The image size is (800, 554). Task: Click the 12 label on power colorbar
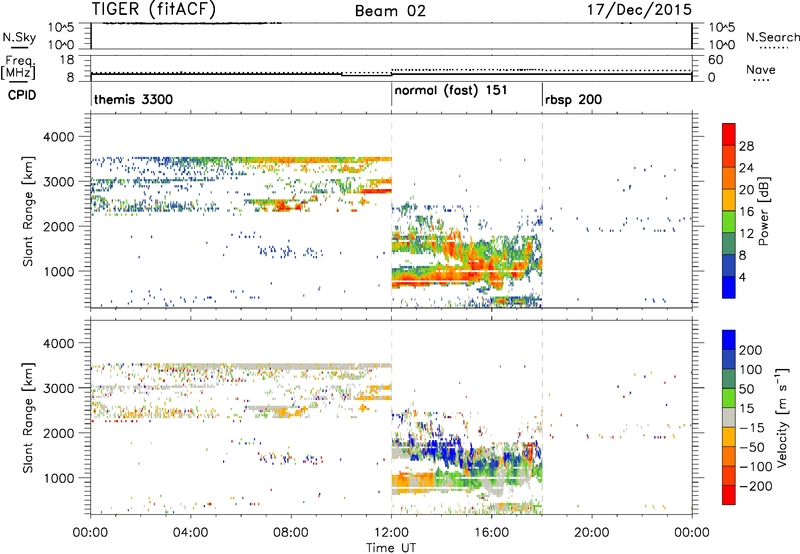(746, 234)
